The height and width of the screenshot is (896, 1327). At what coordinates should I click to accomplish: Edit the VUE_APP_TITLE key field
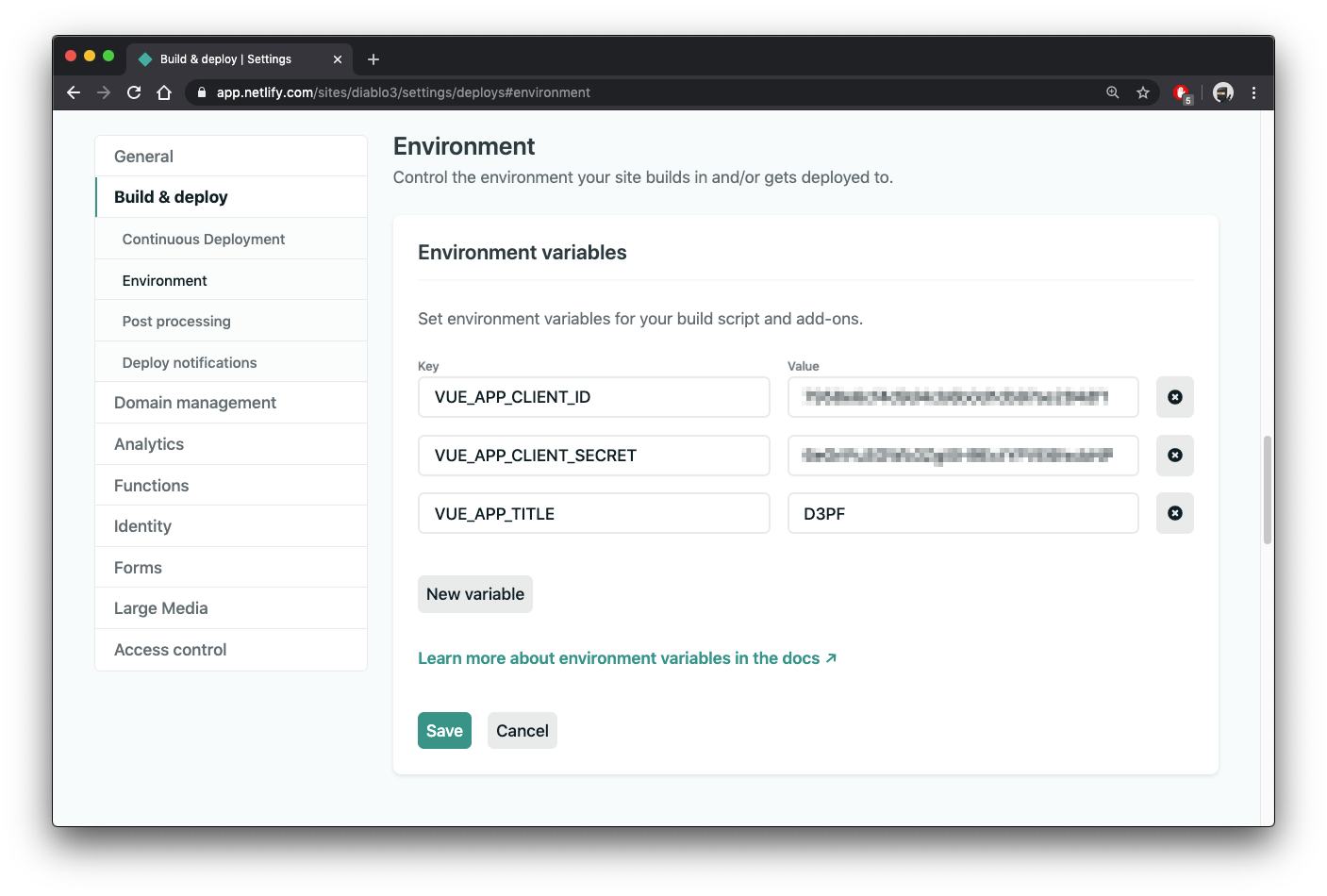click(x=594, y=513)
